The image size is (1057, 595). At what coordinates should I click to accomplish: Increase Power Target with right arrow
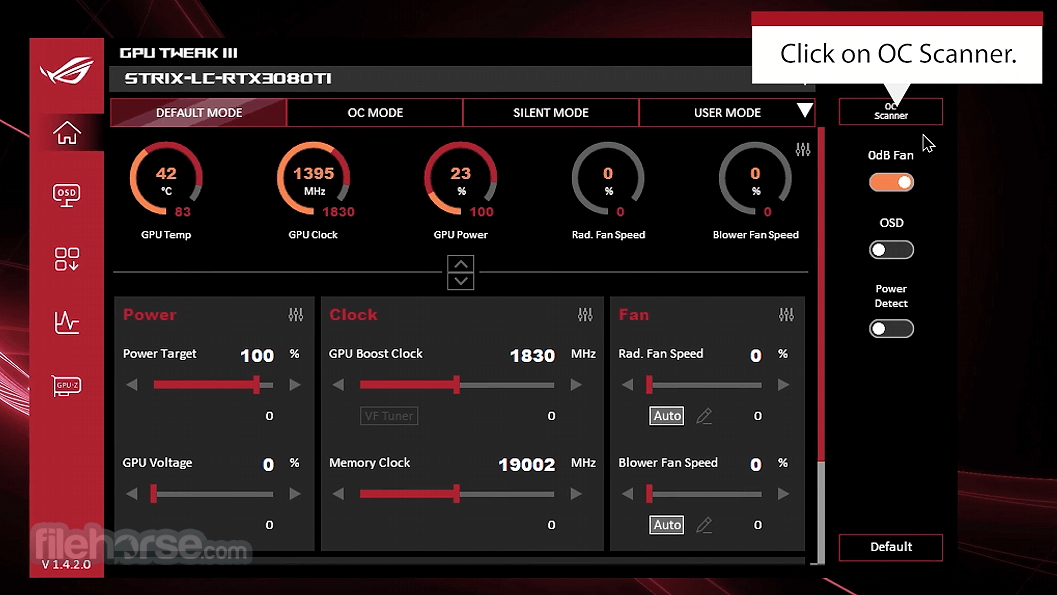[295, 385]
